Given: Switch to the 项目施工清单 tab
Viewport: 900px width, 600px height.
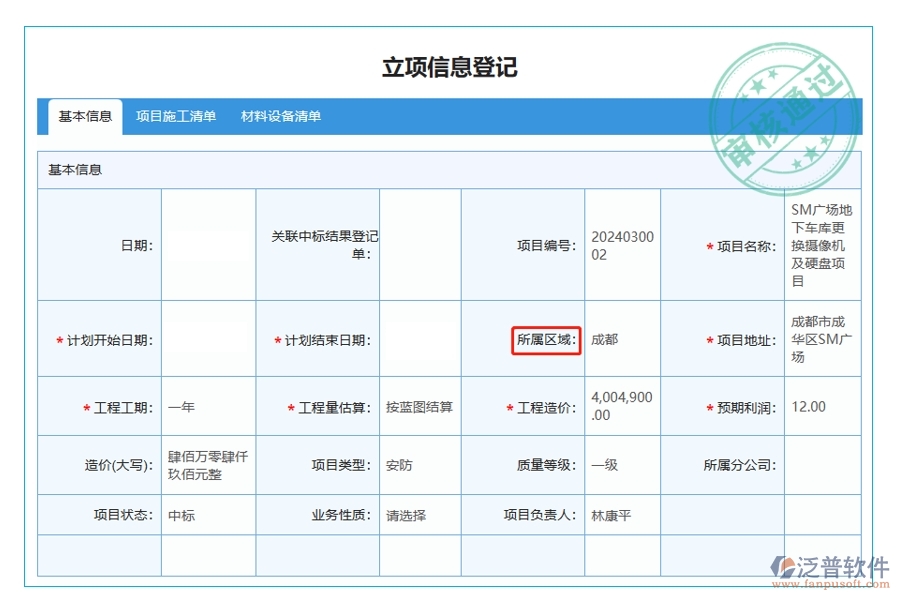Looking at the screenshot, I should pos(176,116).
